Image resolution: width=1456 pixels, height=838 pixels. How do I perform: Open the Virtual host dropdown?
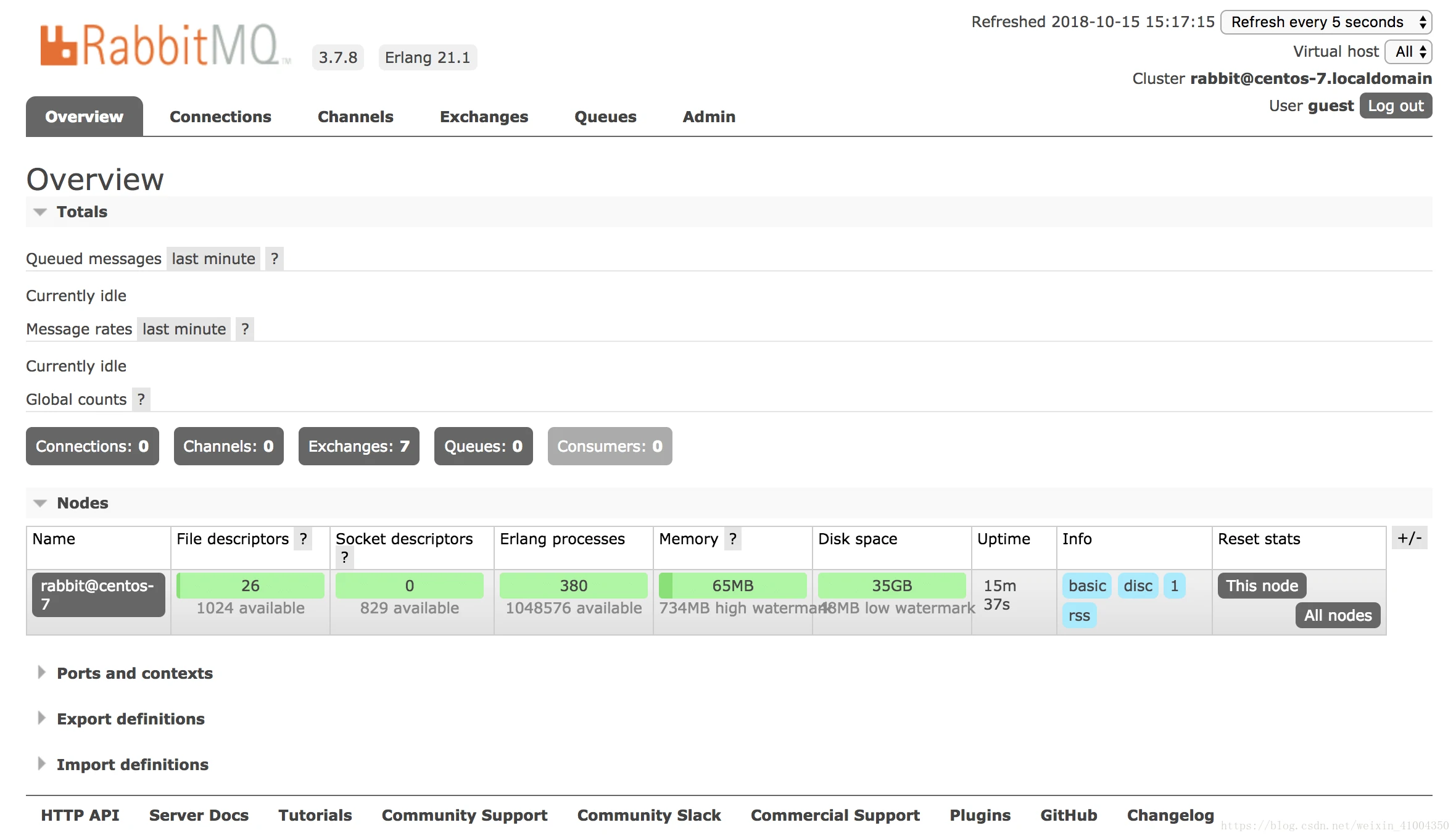pyautogui.click(x=1408, y=51)
